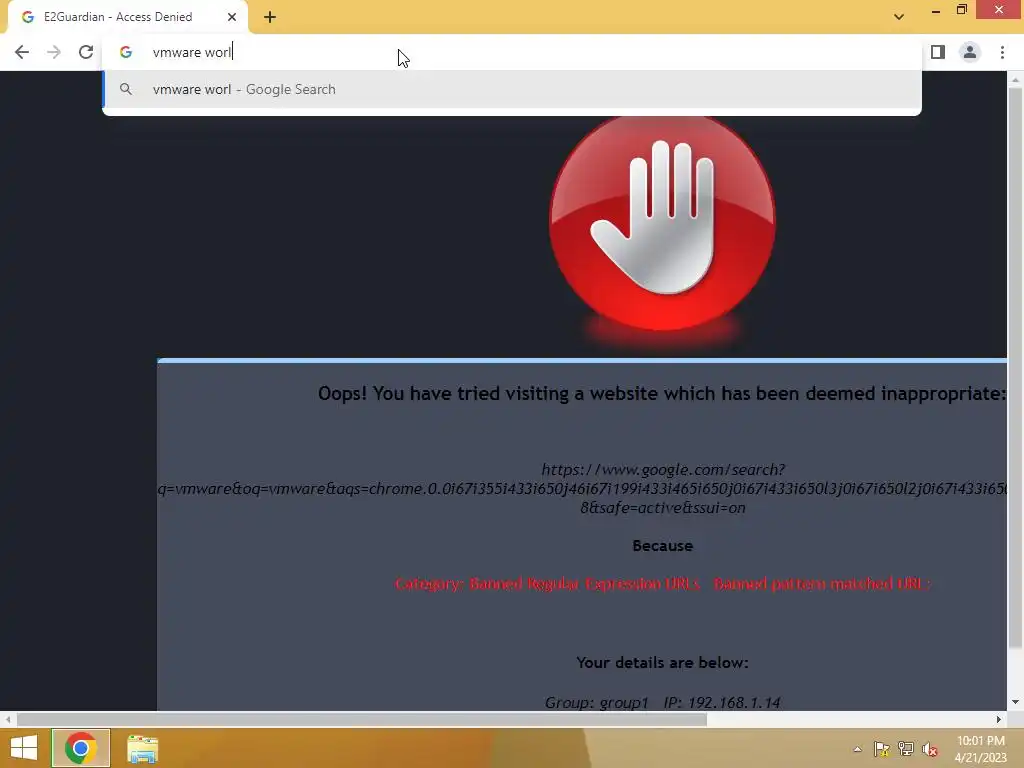Show hidden system tray icons

pyautogui.click(x=857, y=749)
